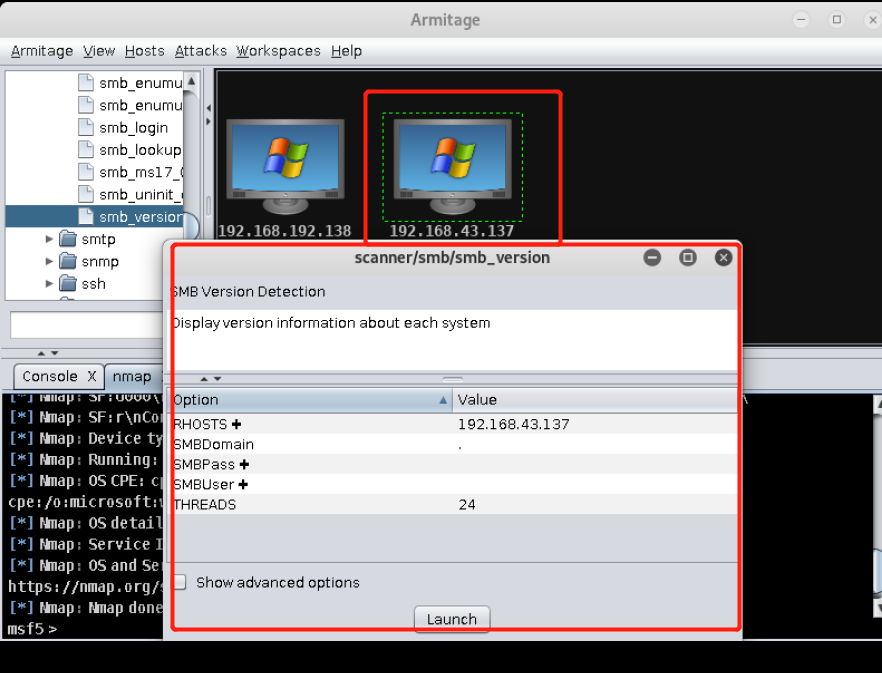Expand the snmp folder

point(50,261)
